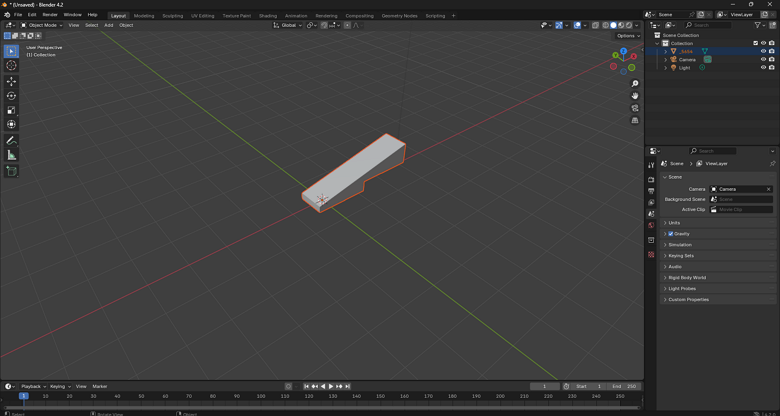Open the Marker menu in timeline
780x416 pixels.
(99, 386)
